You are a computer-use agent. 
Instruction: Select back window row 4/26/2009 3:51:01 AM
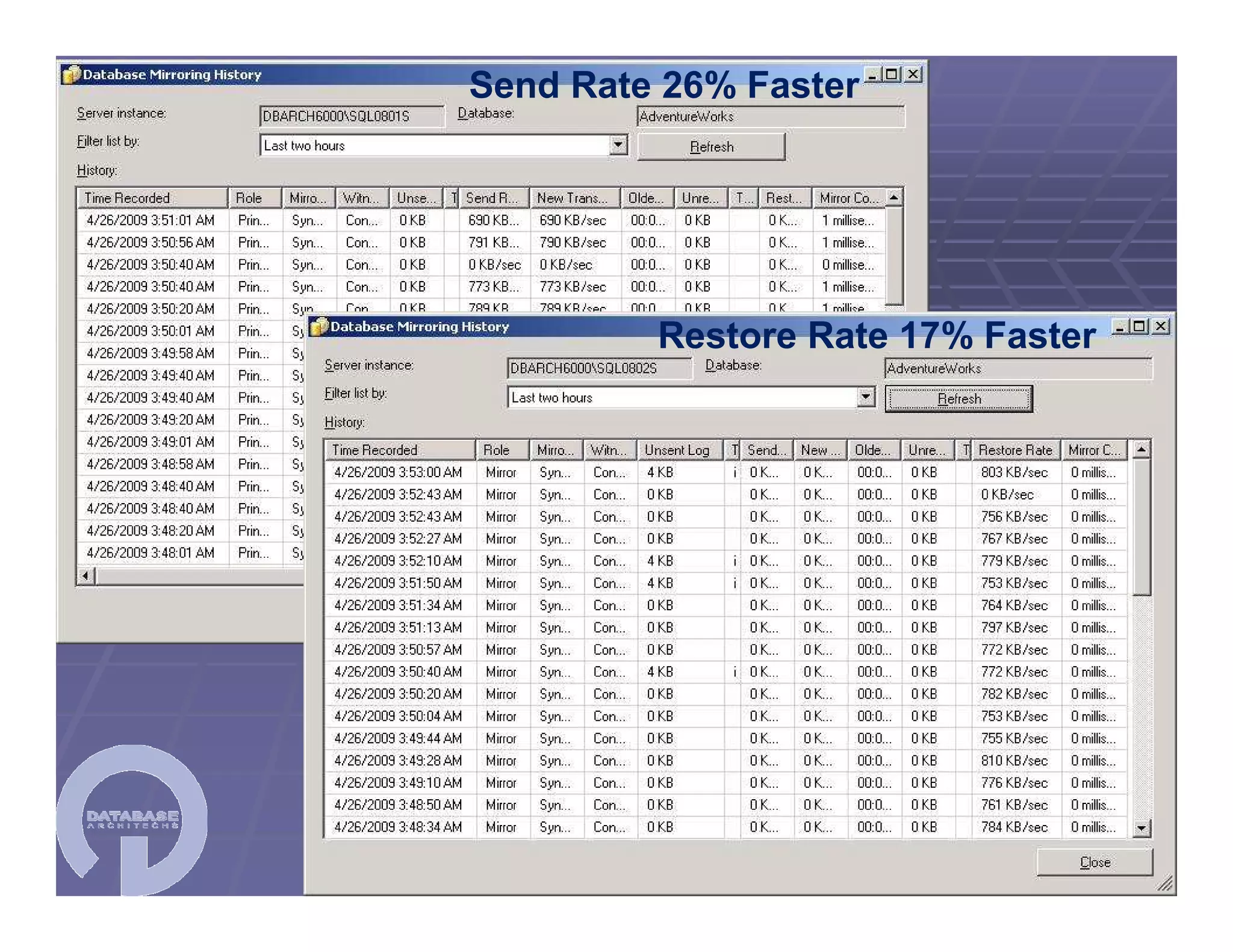(x=482, y=220)
